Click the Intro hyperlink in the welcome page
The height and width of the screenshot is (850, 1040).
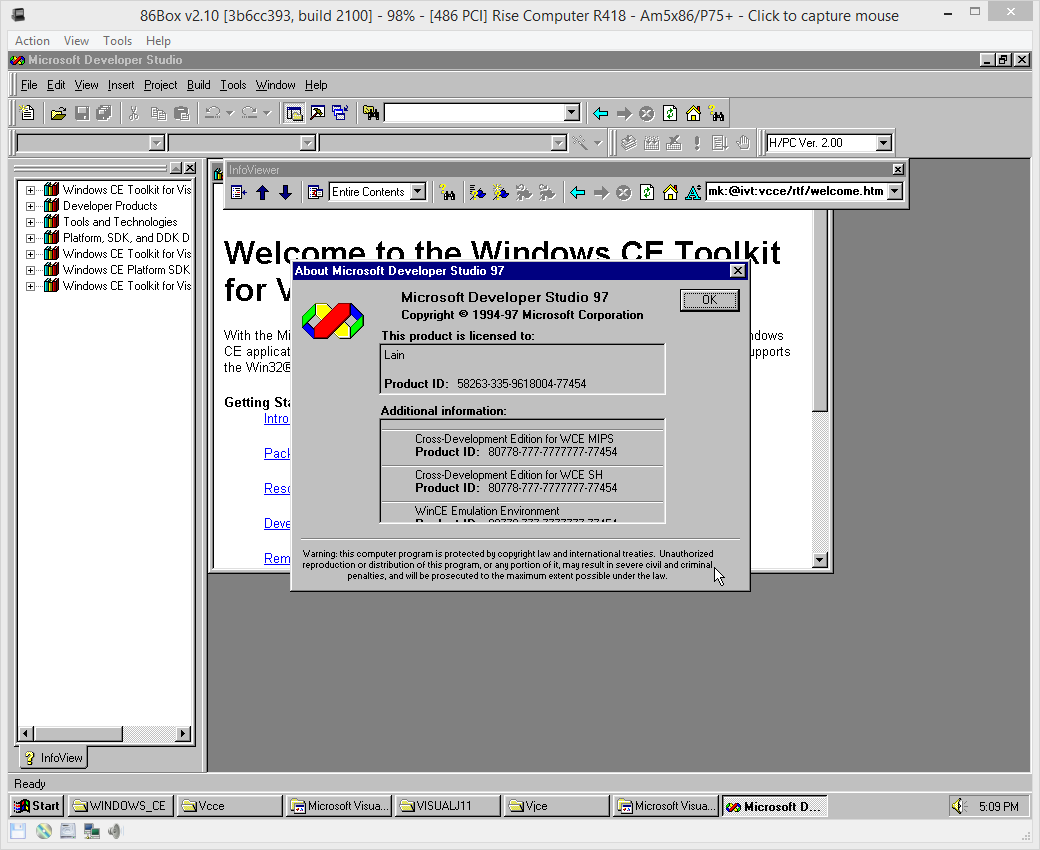click(x=277, y=418)
